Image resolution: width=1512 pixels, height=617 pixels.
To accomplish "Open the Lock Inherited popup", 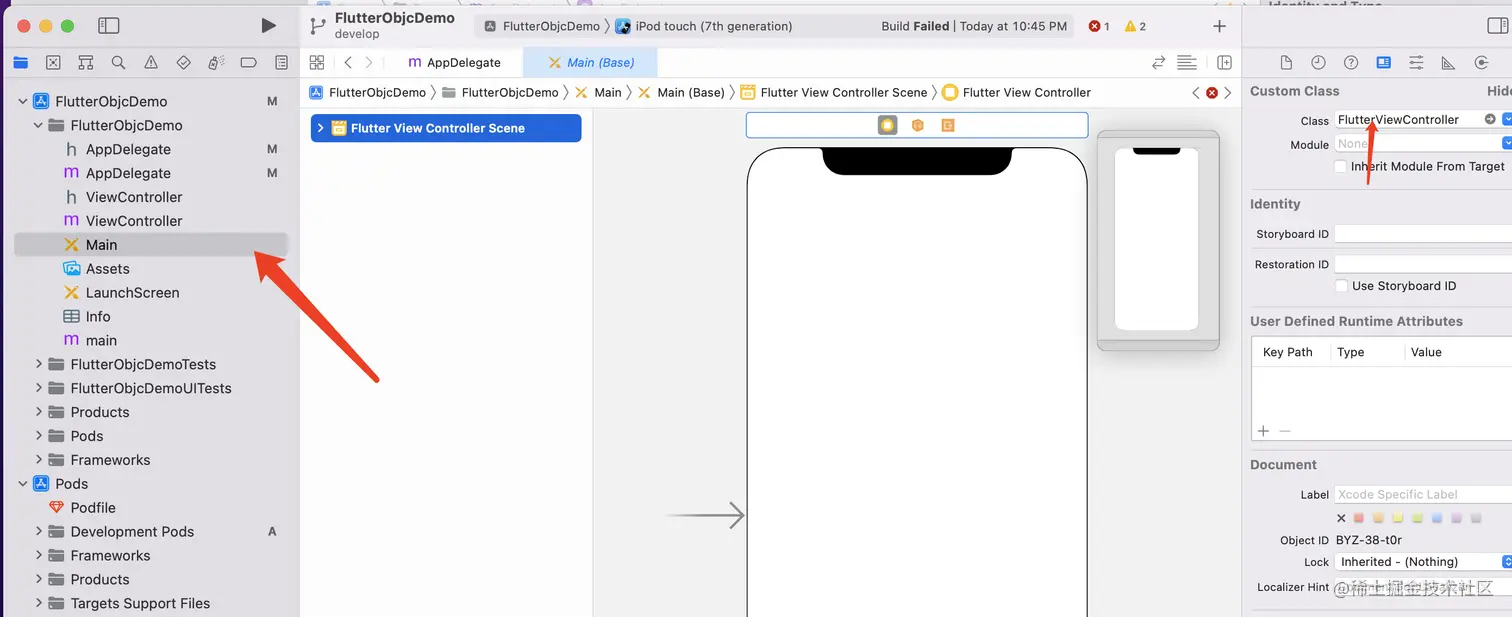I will tap(1423, 562).
